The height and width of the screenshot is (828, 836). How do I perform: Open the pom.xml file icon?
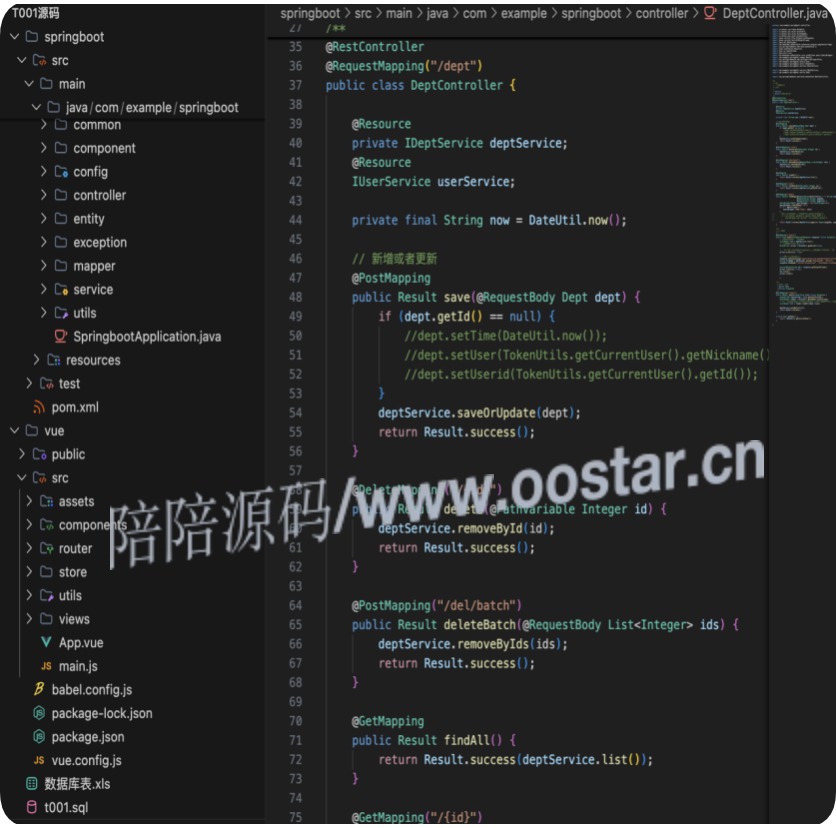pos(40,407)
